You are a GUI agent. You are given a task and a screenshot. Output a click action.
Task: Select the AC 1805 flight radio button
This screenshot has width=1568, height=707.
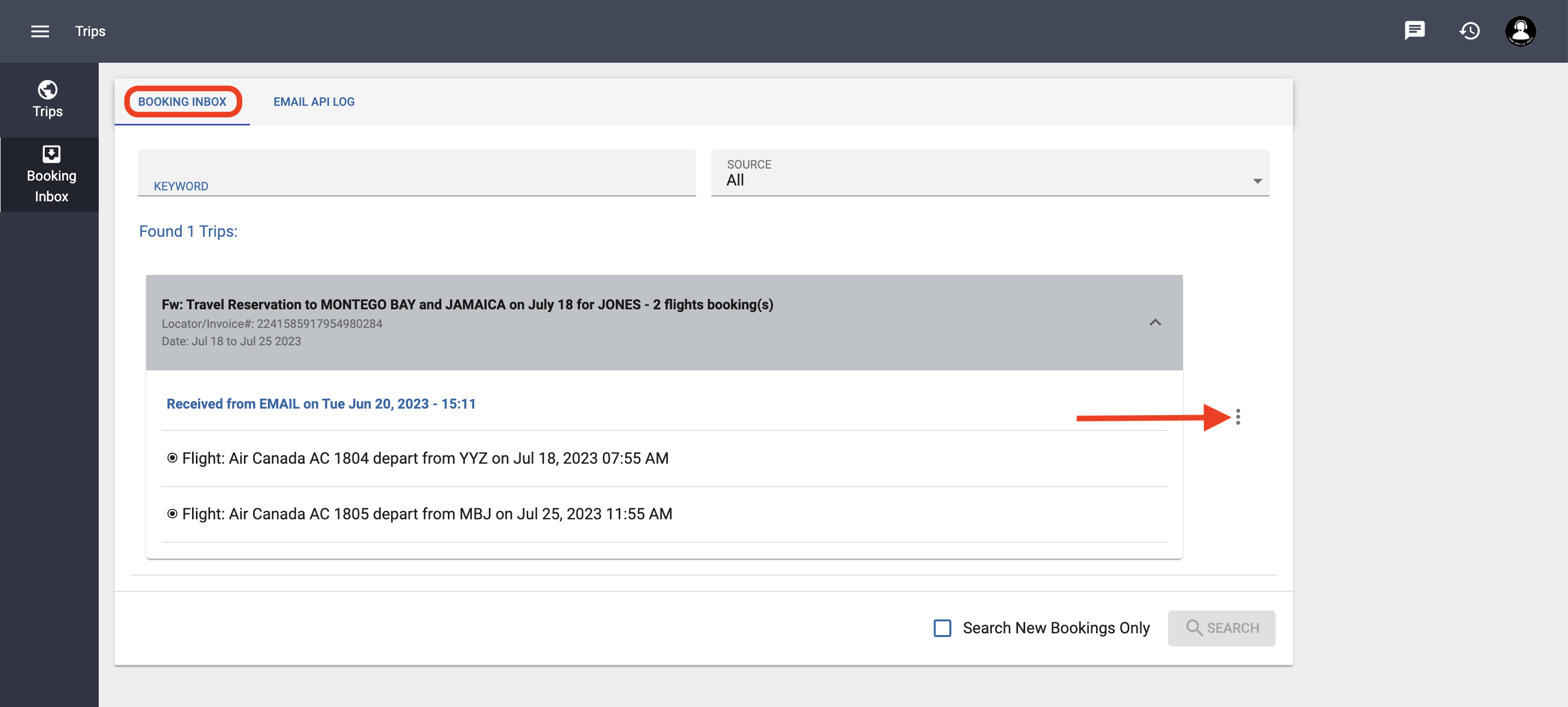click(x=172, y=514)
